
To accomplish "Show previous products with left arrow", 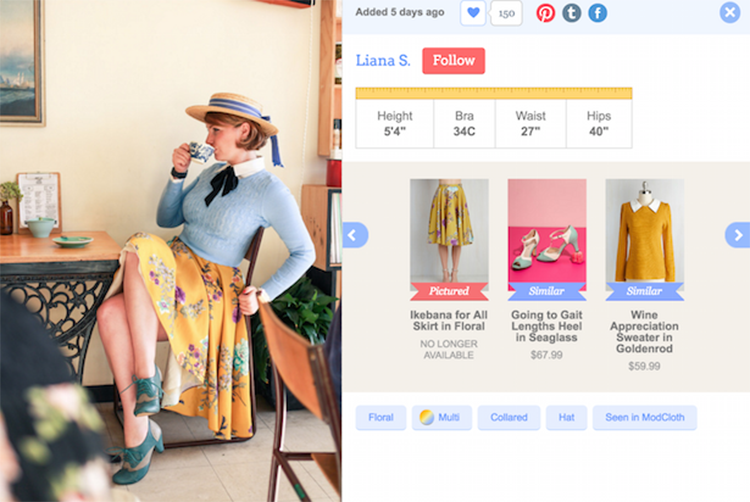I will pos(355,235).
